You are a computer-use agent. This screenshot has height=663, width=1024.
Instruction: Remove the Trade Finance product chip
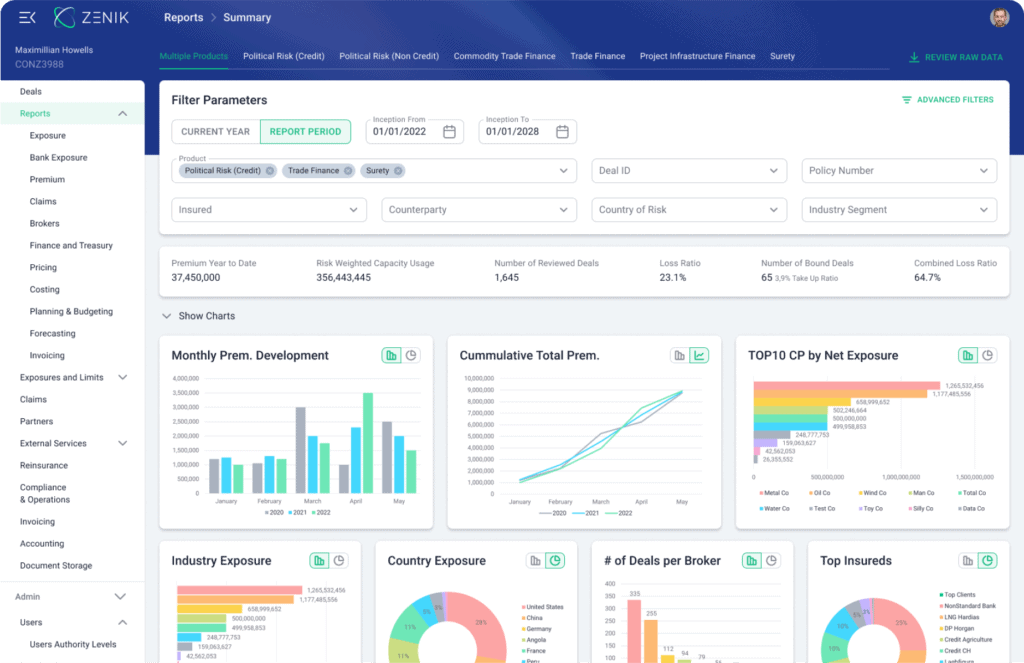[348, 171]
